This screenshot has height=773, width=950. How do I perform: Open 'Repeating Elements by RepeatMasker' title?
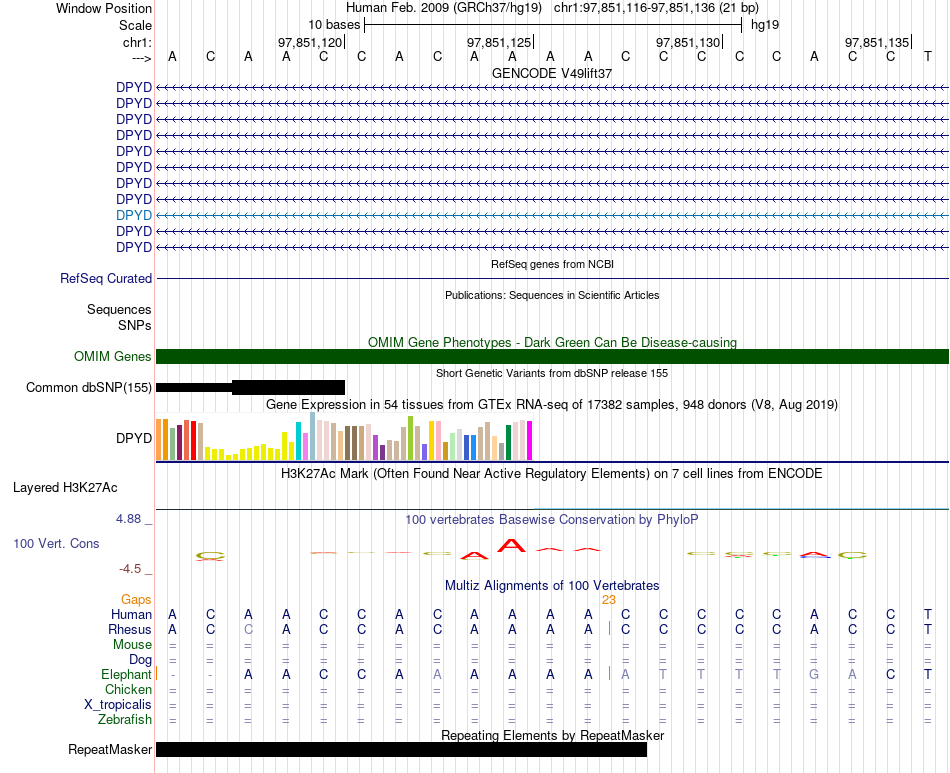[552, 735]
